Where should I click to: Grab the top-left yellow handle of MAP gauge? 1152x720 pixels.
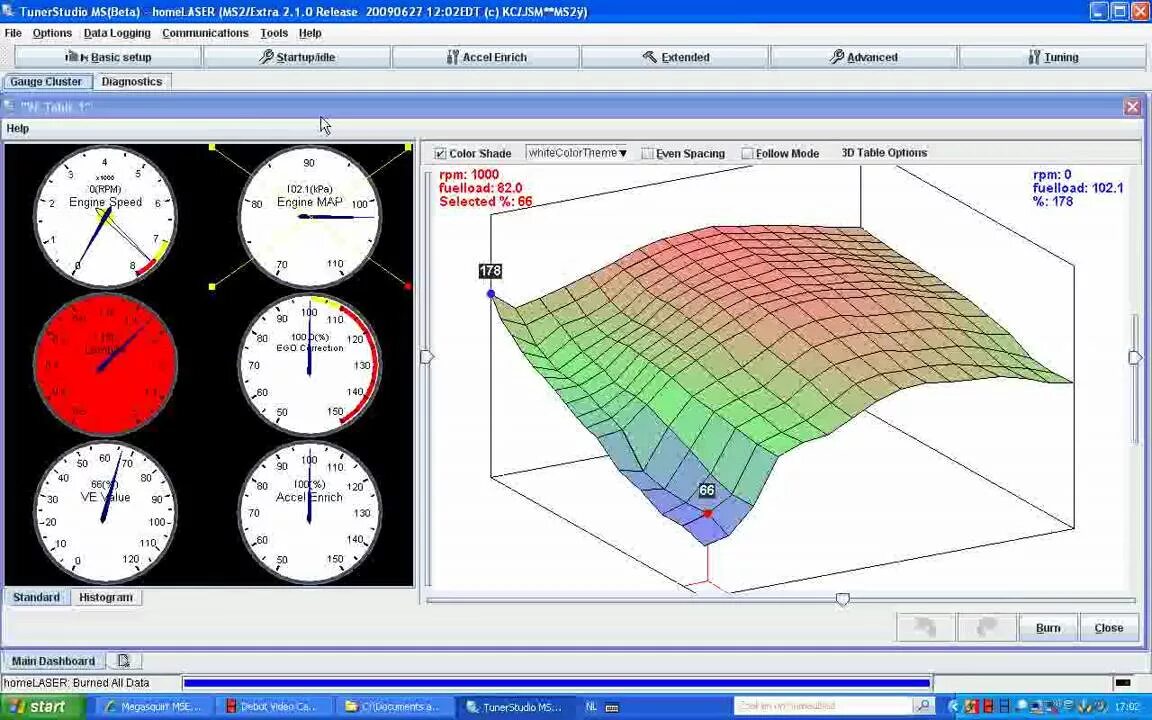pos(212,148)
